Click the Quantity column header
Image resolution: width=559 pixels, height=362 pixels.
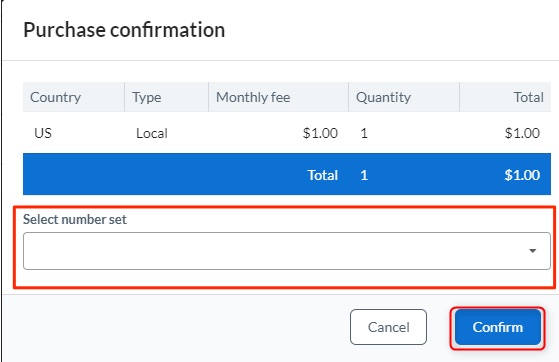pos(384,97)
